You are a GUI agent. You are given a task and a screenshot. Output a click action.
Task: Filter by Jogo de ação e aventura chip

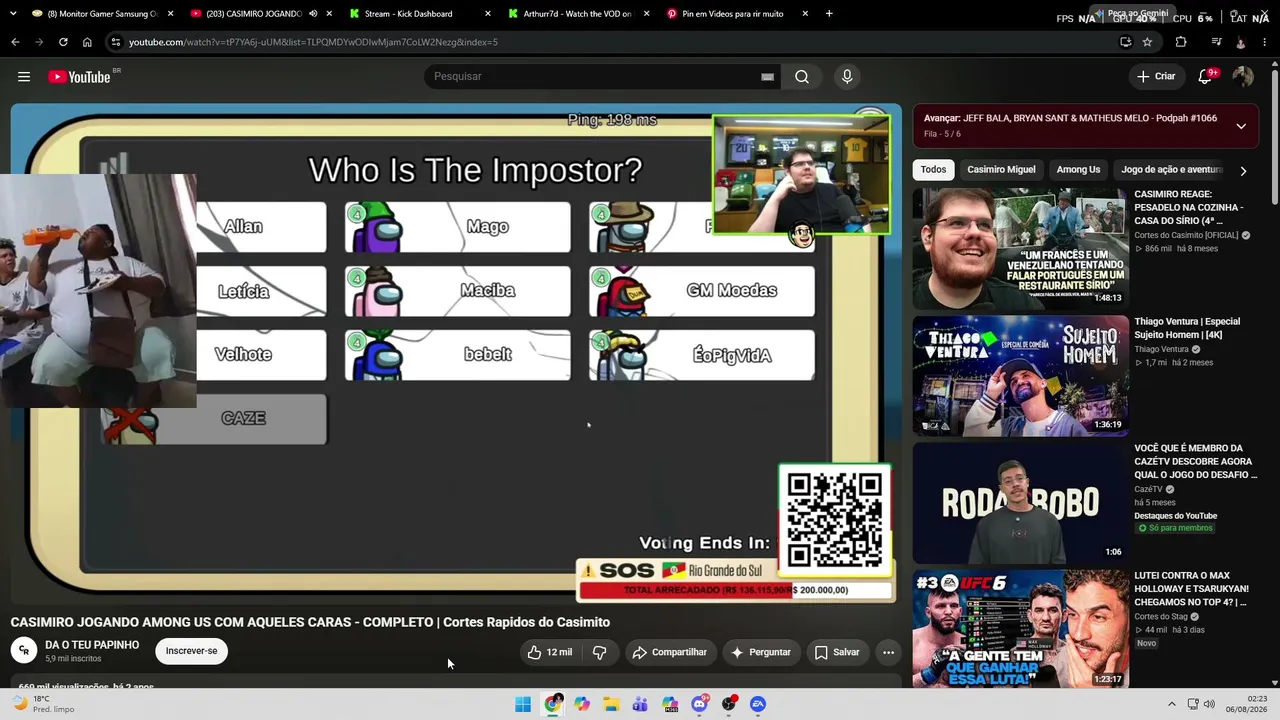pos(1171,170)
